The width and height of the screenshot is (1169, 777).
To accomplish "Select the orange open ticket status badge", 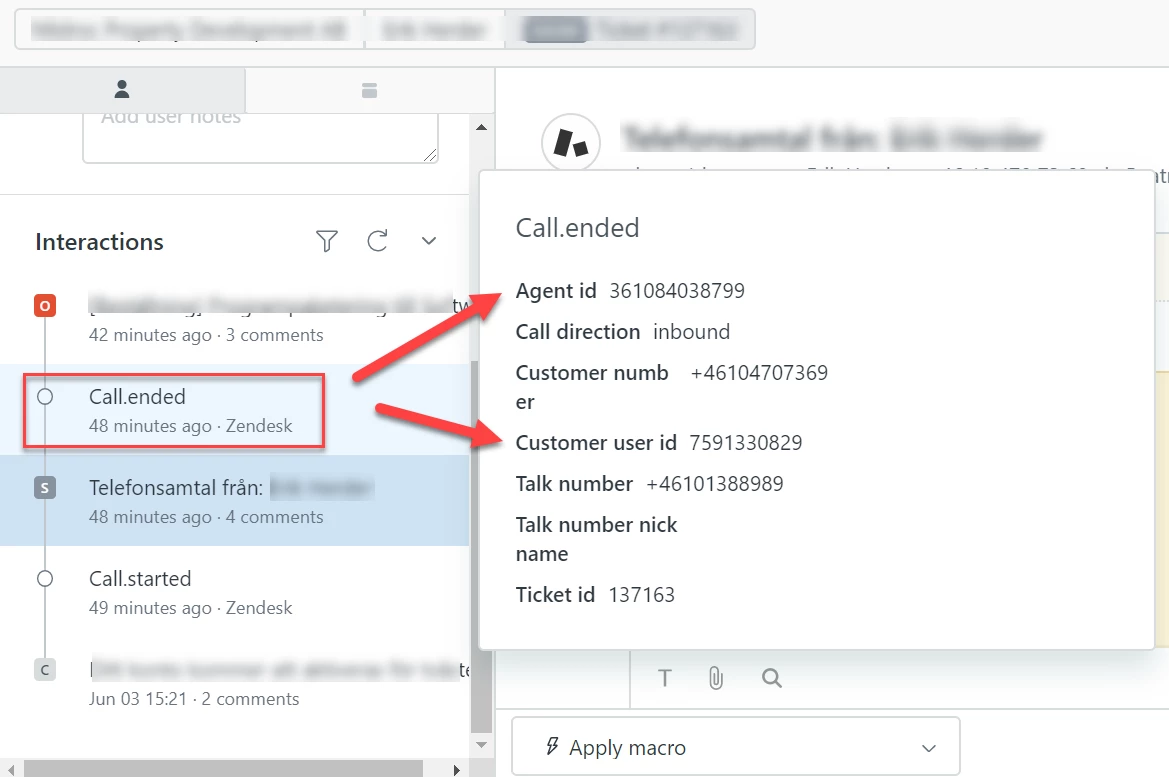I will click(x=45, y=306).
